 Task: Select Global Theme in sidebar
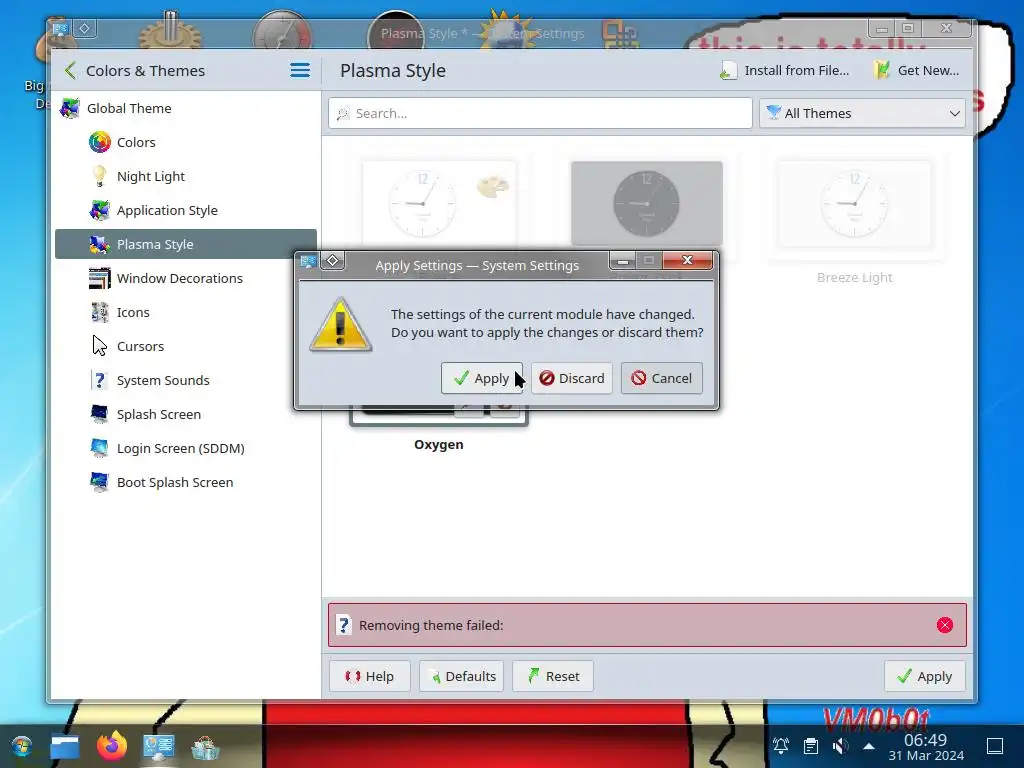(186, 108)
